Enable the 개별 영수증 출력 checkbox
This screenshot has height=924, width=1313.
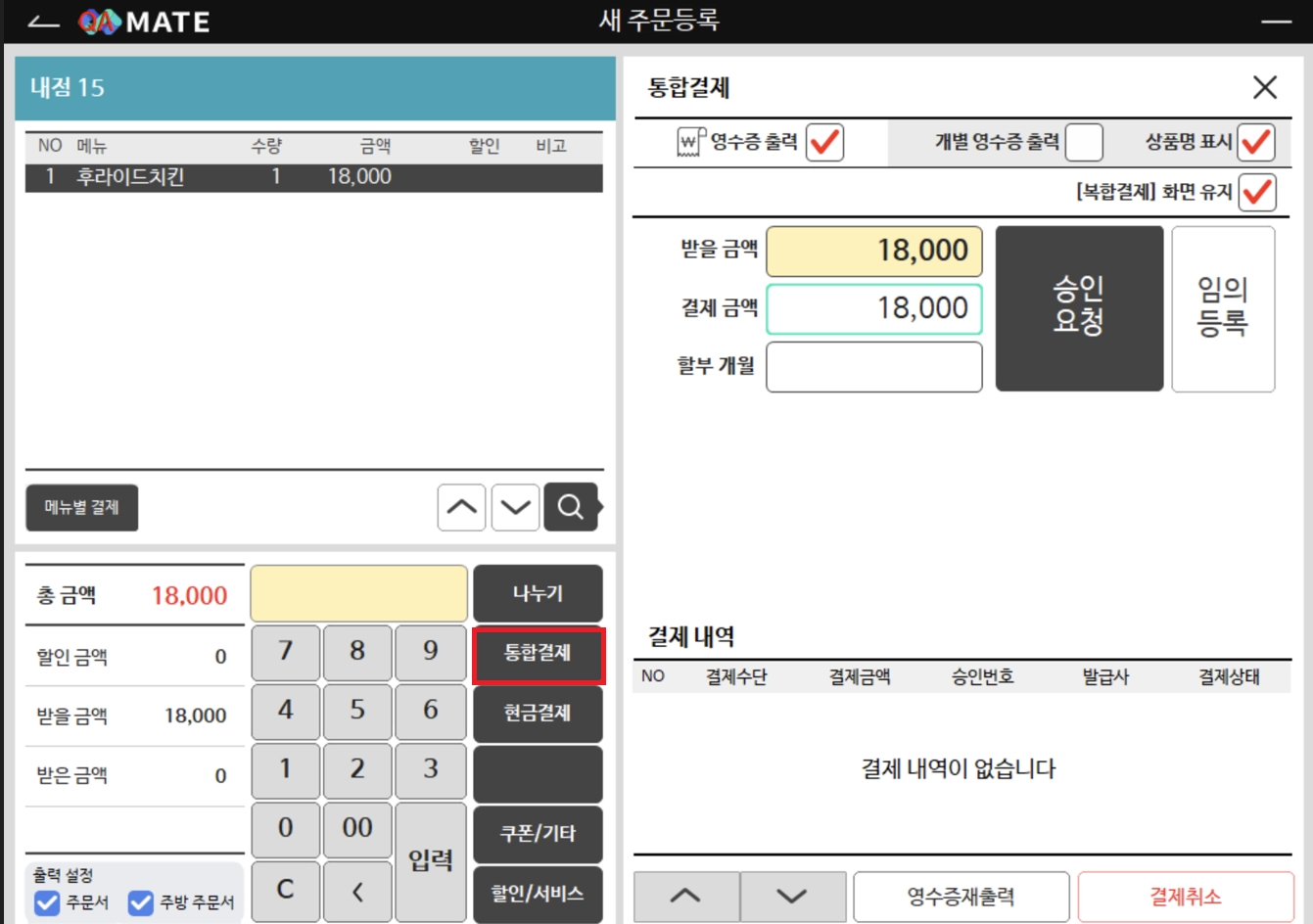[x=1084, y=142]
